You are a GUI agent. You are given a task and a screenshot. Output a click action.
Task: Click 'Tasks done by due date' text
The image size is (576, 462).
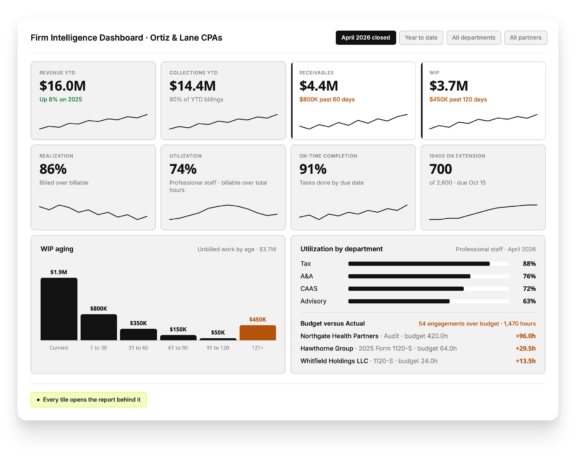331,183
